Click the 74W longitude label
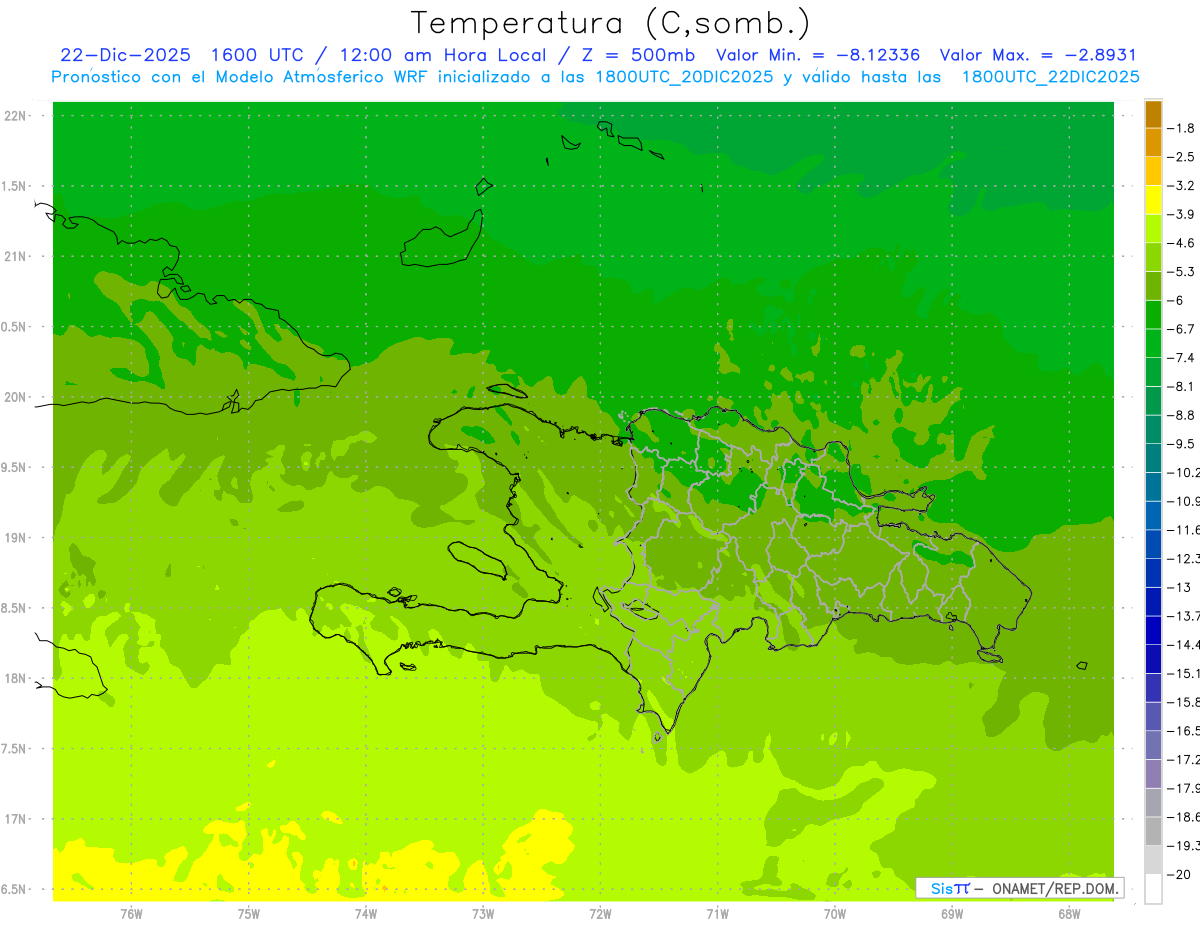The image size is (1200, 927). click(366, 913)
